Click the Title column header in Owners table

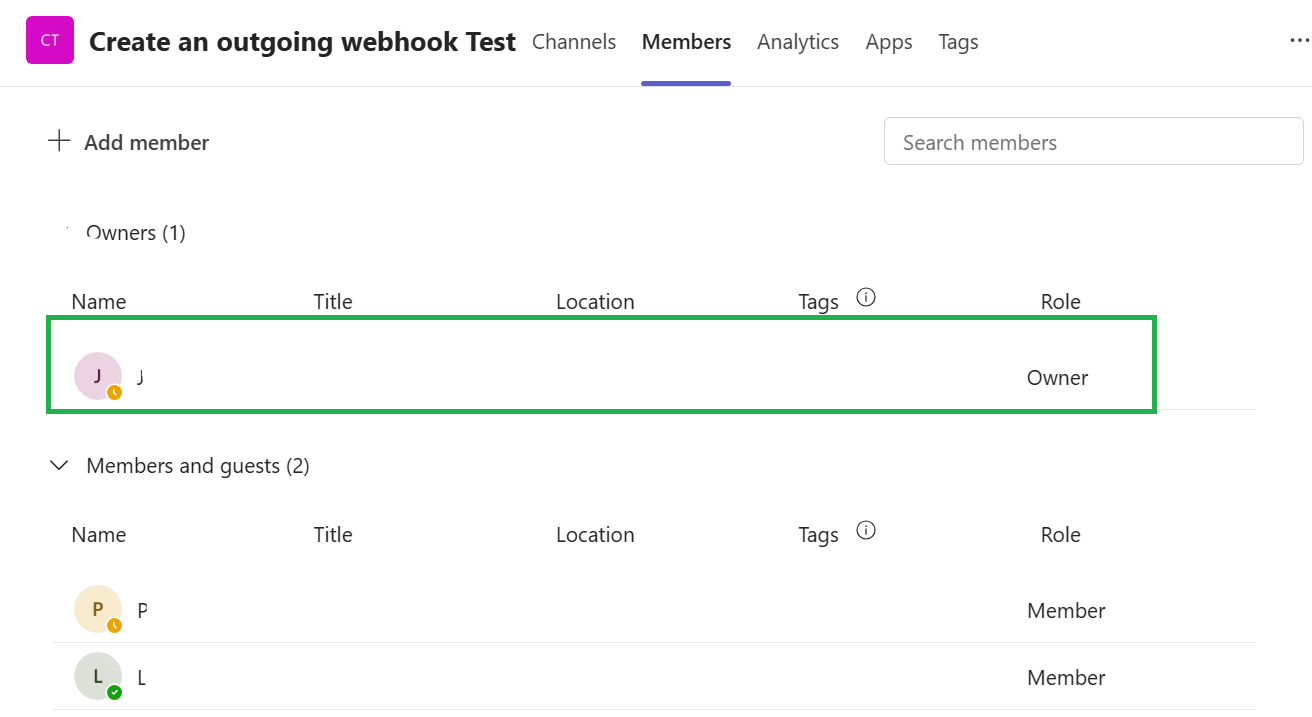(333, 302)
